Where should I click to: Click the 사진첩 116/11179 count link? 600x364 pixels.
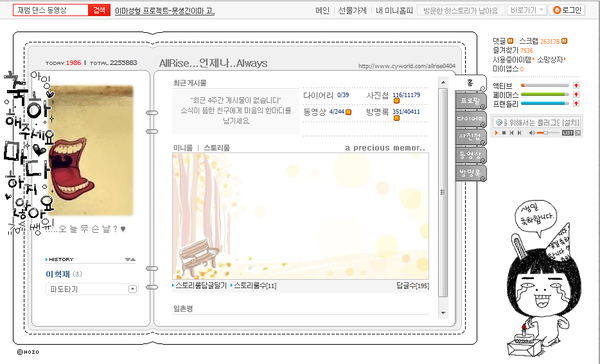(x=406, y=95)
